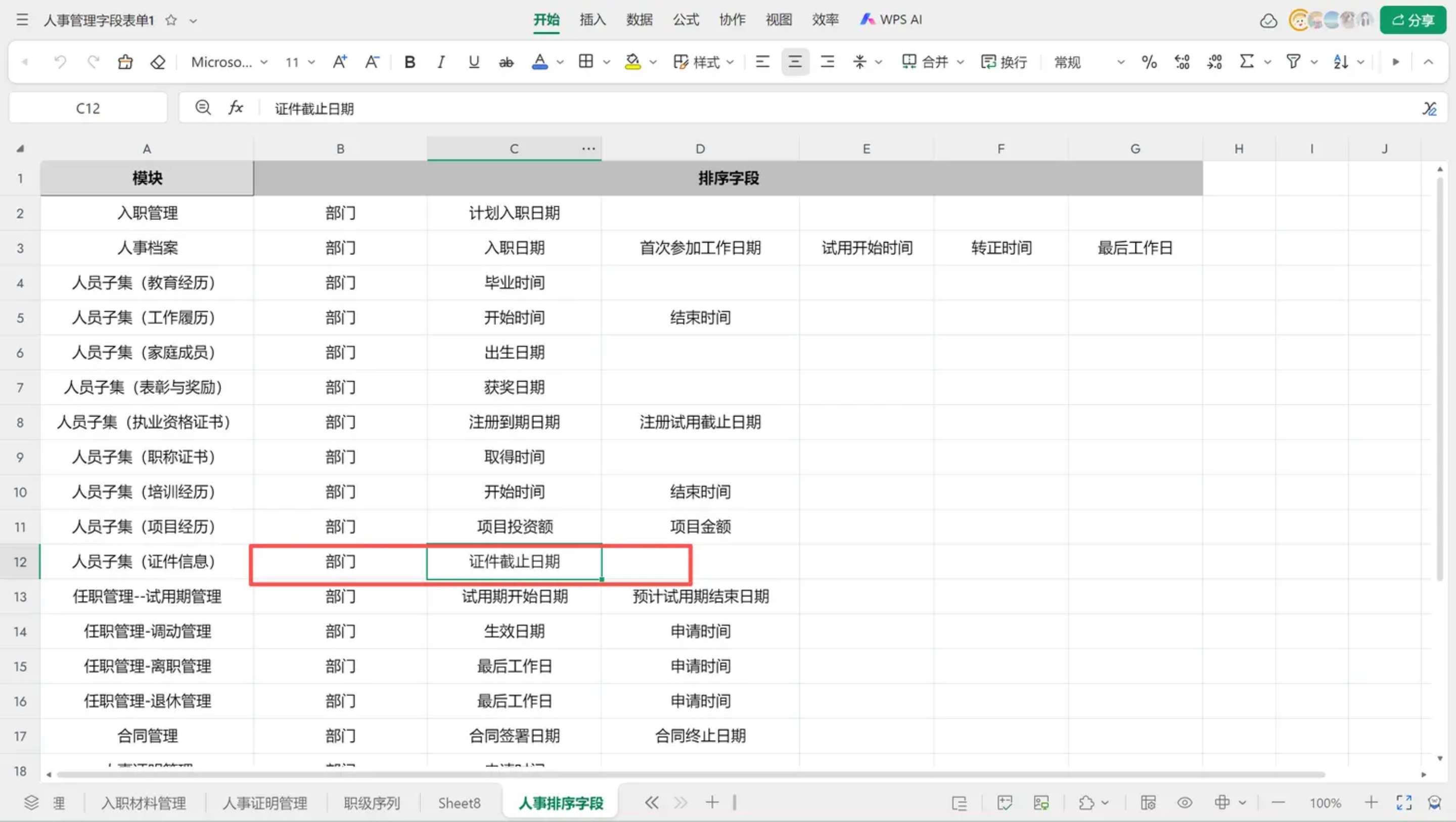The image size is (1456, 822).
Task: Open the 合并 merge cells dropdown arrow
Action: 961,62
